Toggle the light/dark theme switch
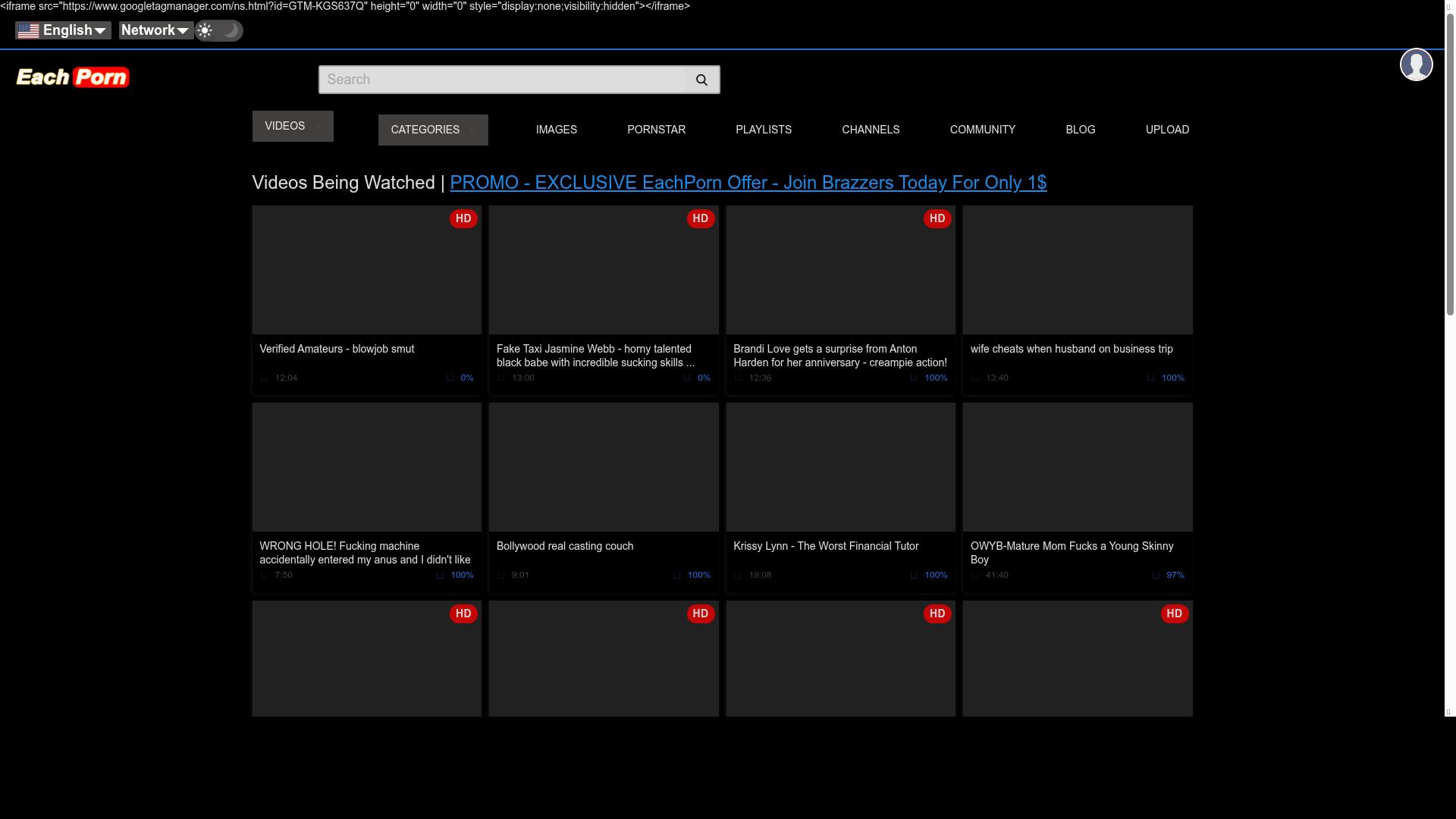 point(218,30)
